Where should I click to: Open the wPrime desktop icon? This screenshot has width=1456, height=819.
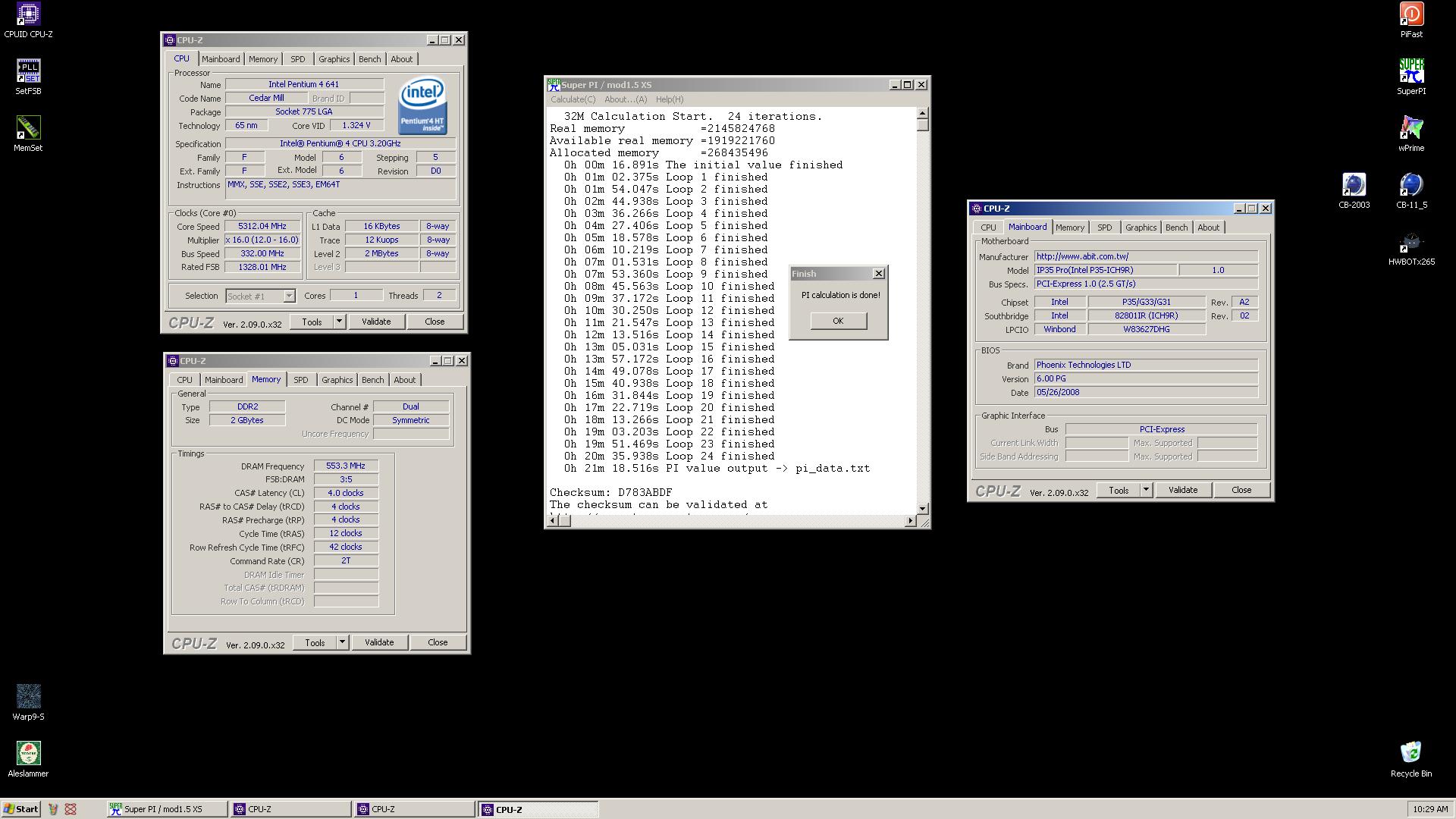point(1411,134)
